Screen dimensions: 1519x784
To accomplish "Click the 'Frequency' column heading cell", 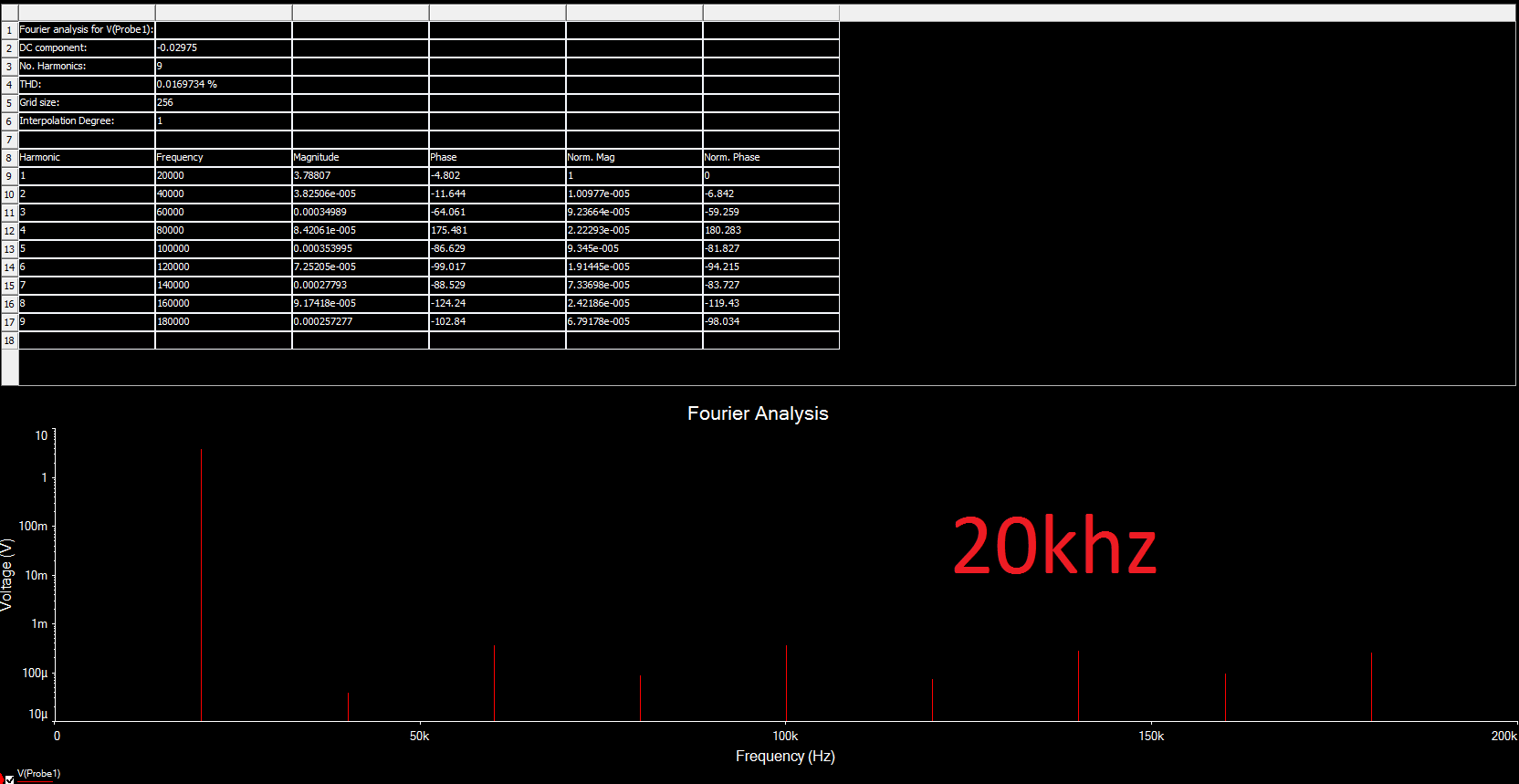I will point(224,158).
